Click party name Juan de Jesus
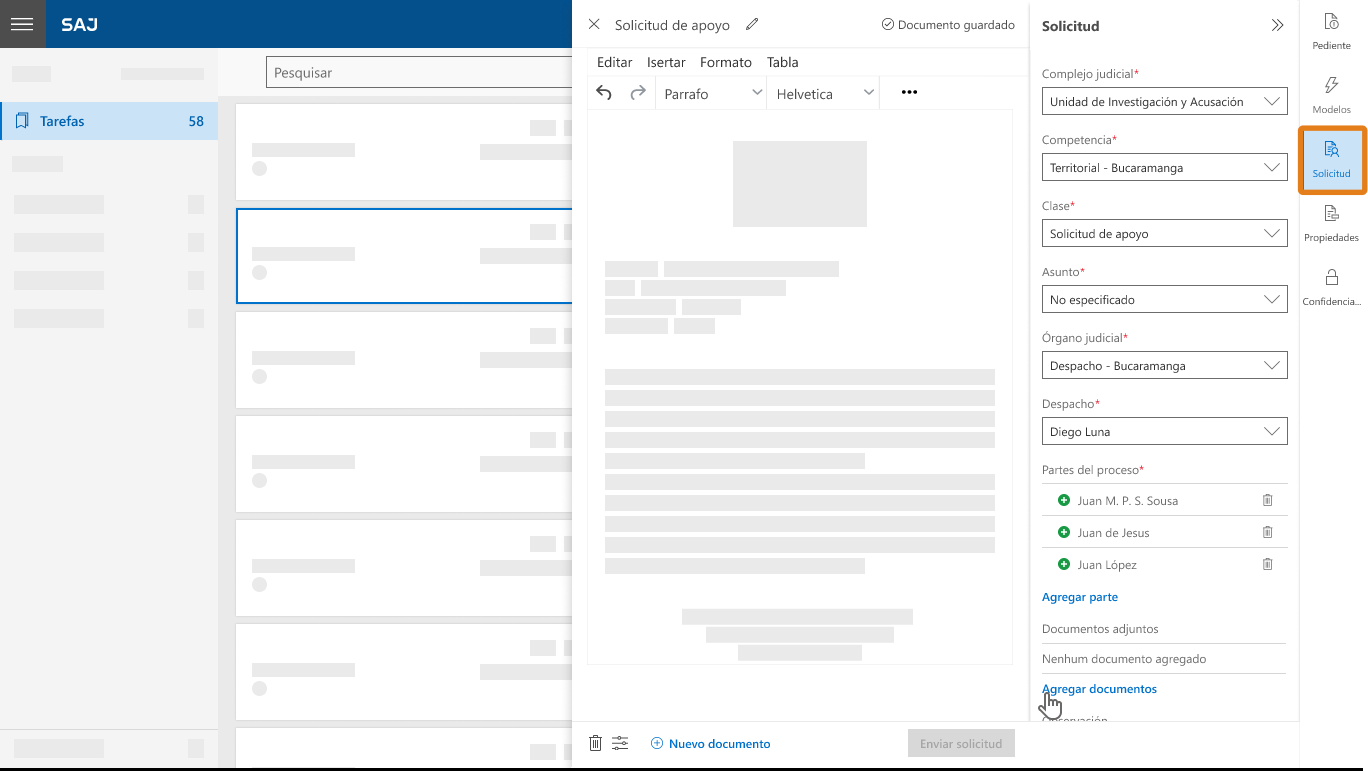The image size is (1368, 771). (1113, 533)
